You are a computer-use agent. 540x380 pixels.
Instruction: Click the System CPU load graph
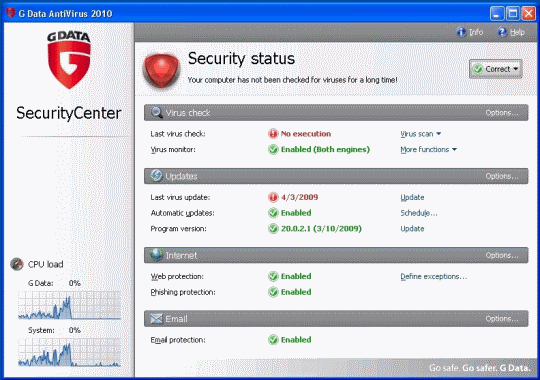[x=69, y=352]
